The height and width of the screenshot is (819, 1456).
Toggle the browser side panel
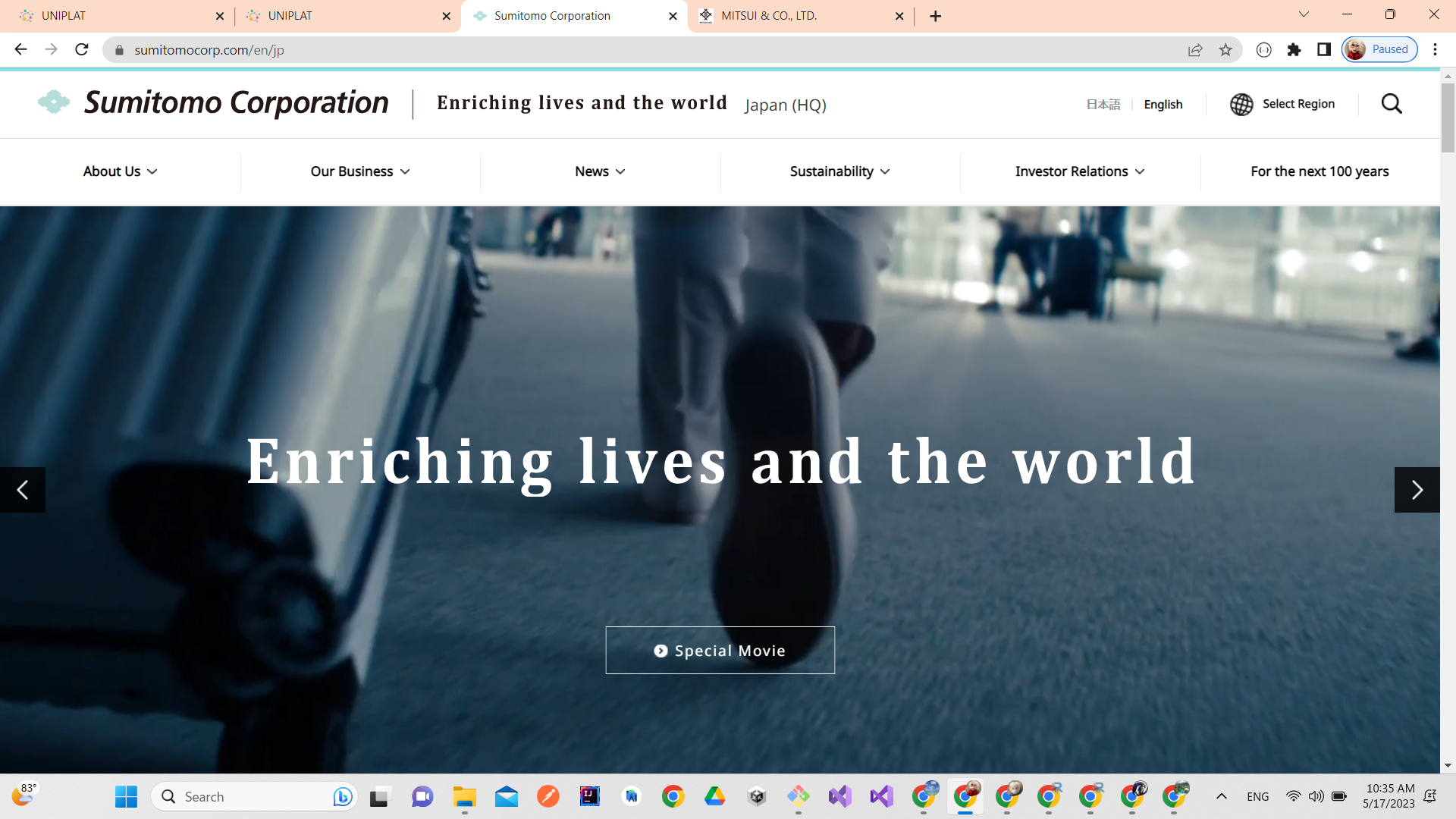[1324, 50]
